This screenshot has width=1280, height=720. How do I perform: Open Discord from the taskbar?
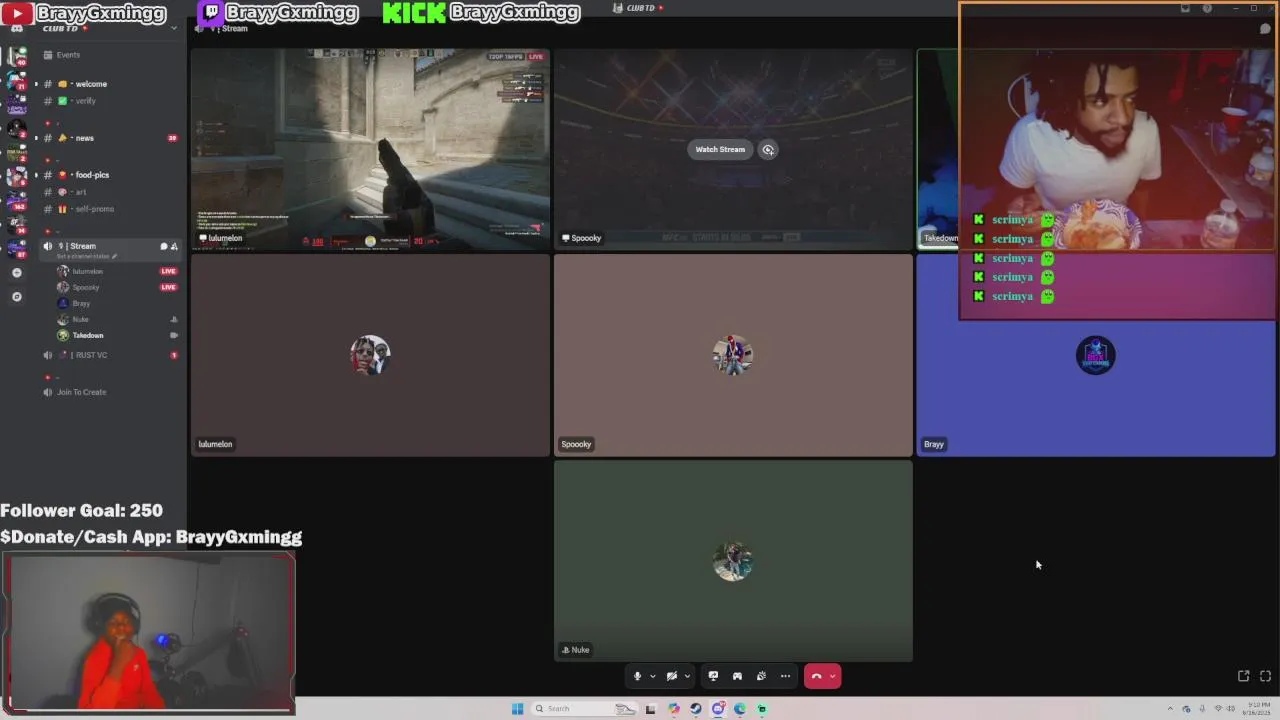[x=718, y=708]
